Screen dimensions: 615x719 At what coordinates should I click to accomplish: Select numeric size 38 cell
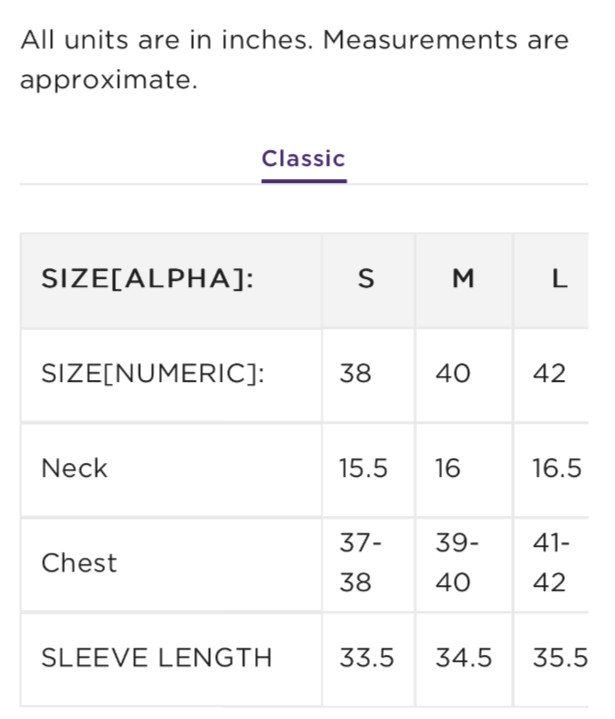pos(355,374)
